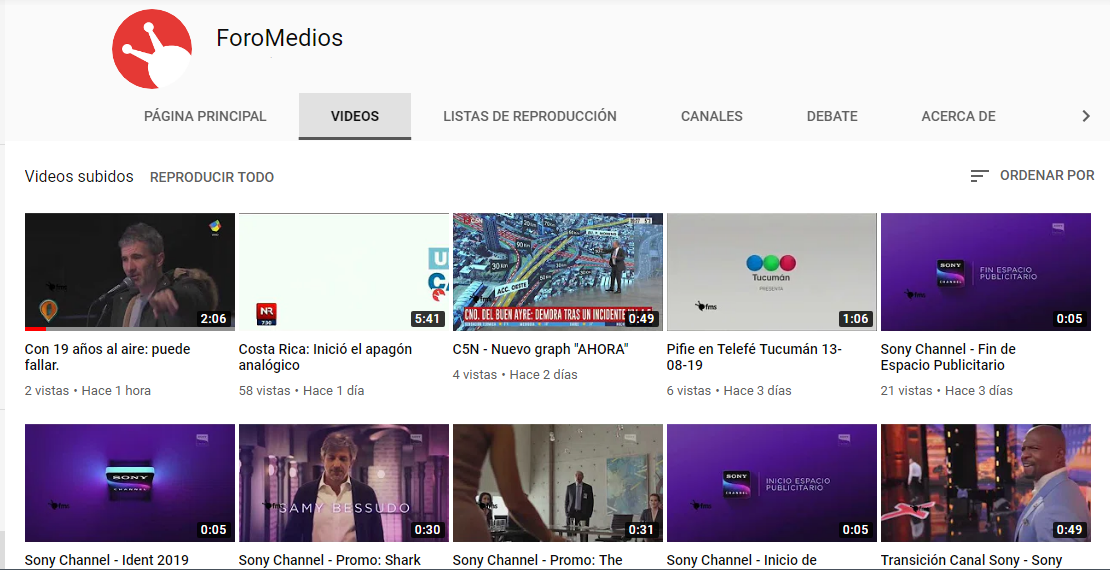Play the FIN ESPACIO PUBLICITARIO thumbnail
1110x570 pixels.
pyautogui.click(x=985, y=272)
